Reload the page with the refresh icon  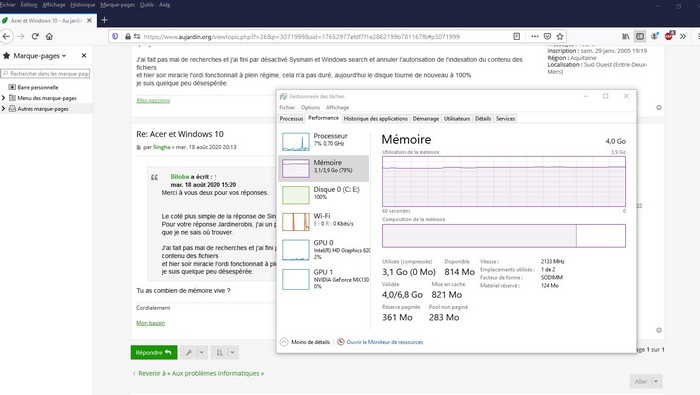pos(35,37)
